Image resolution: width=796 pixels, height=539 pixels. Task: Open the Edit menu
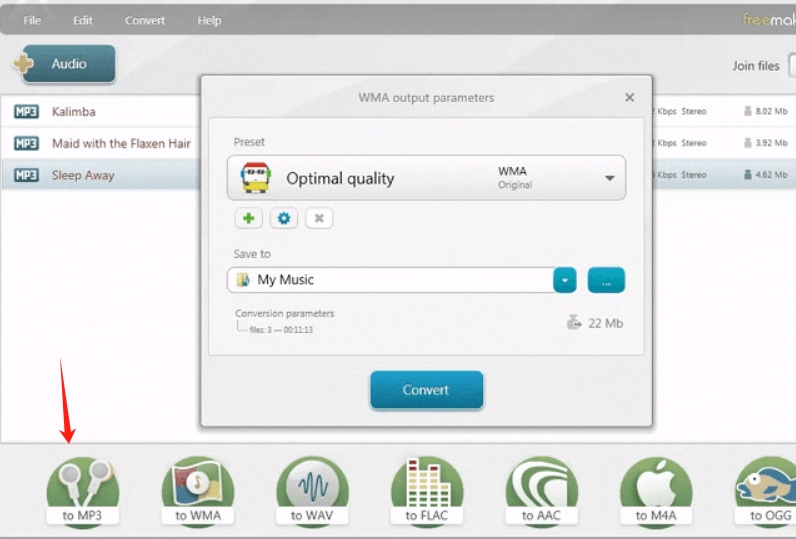pyautogui.click(x=83, y=20)
